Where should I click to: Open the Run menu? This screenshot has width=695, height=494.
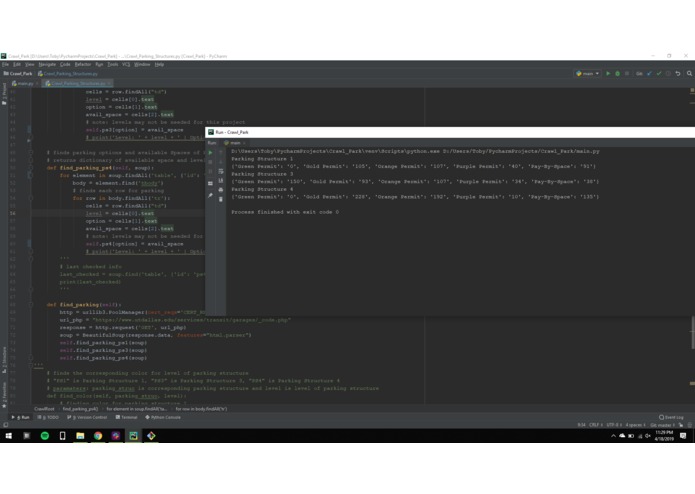point(99,65)
